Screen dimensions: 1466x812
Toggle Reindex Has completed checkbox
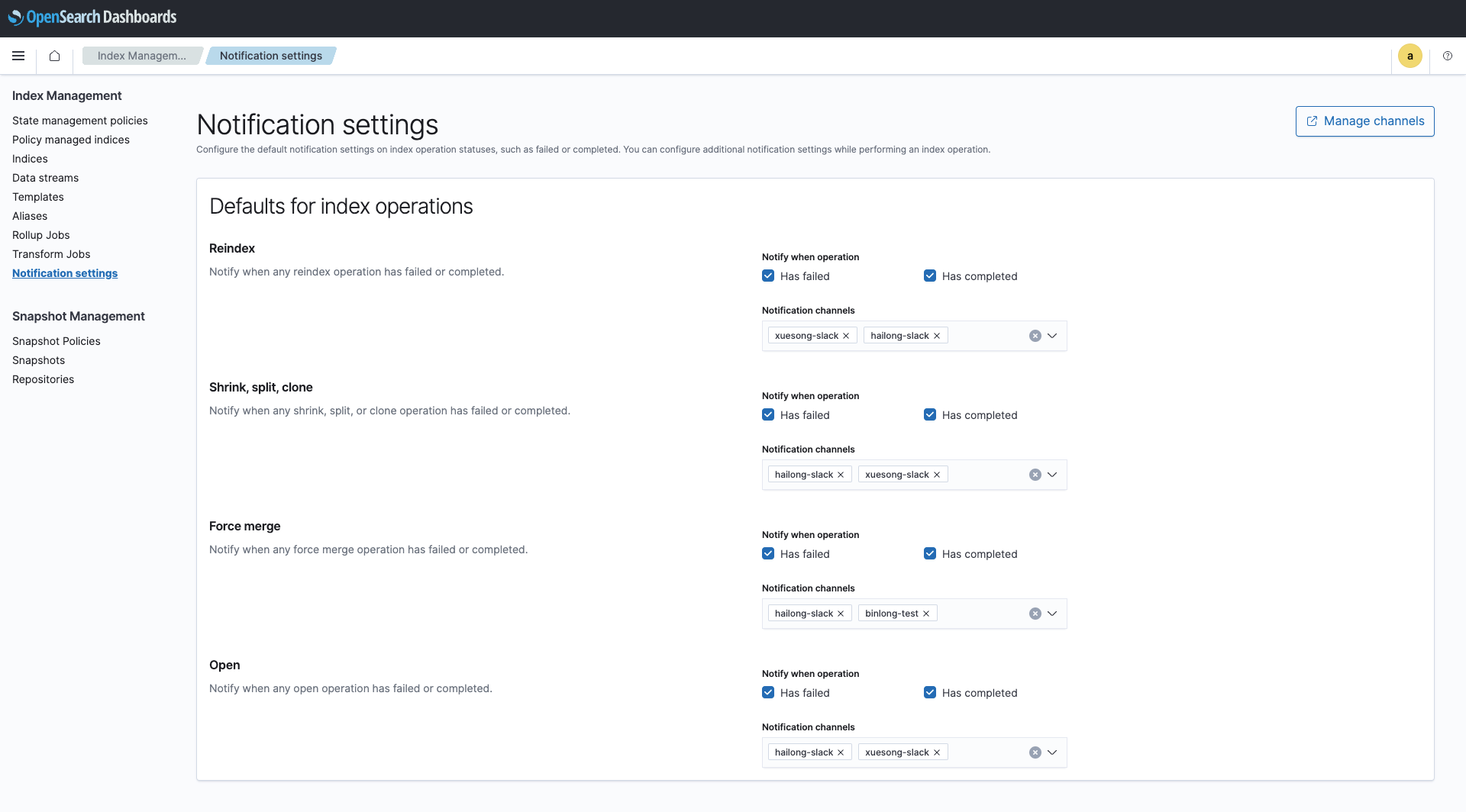[x=930, y=276]
